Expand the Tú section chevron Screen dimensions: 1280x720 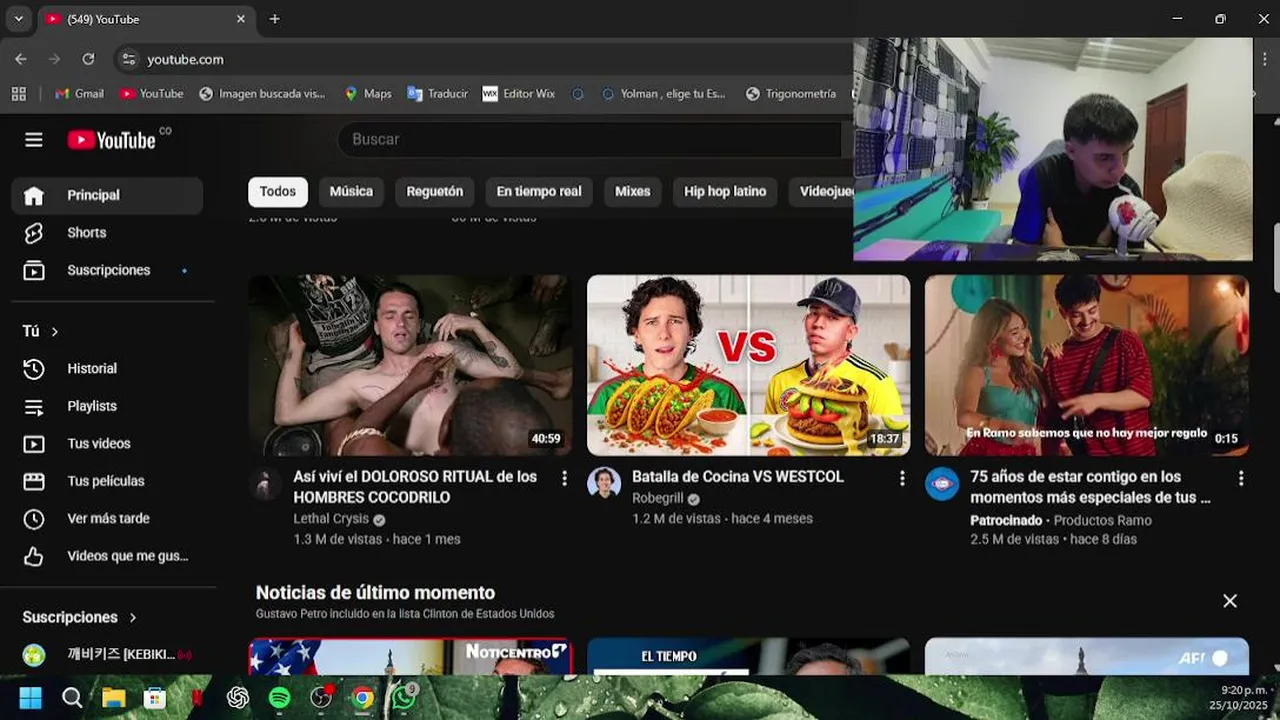coord(55,331)
